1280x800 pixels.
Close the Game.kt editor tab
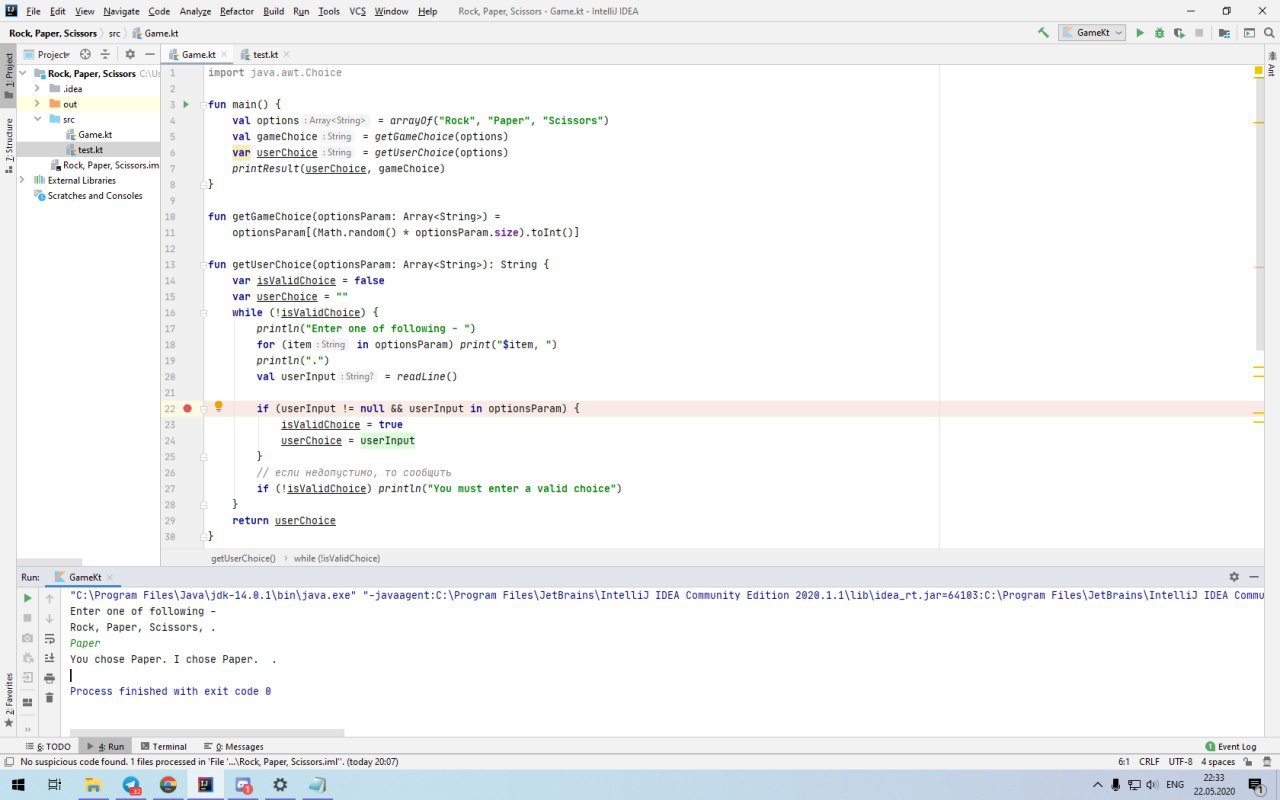click(223, 54)
